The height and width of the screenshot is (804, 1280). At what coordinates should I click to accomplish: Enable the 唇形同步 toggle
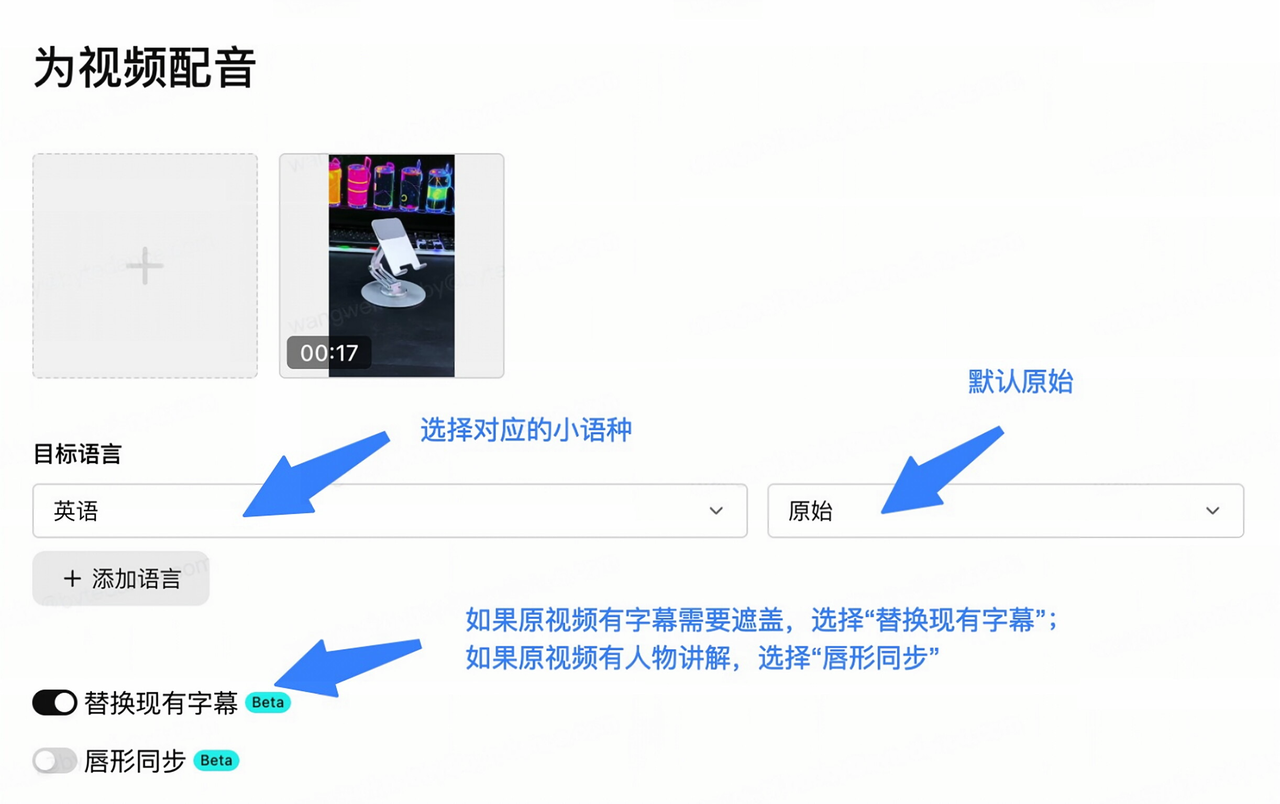[x=55, y=761]
